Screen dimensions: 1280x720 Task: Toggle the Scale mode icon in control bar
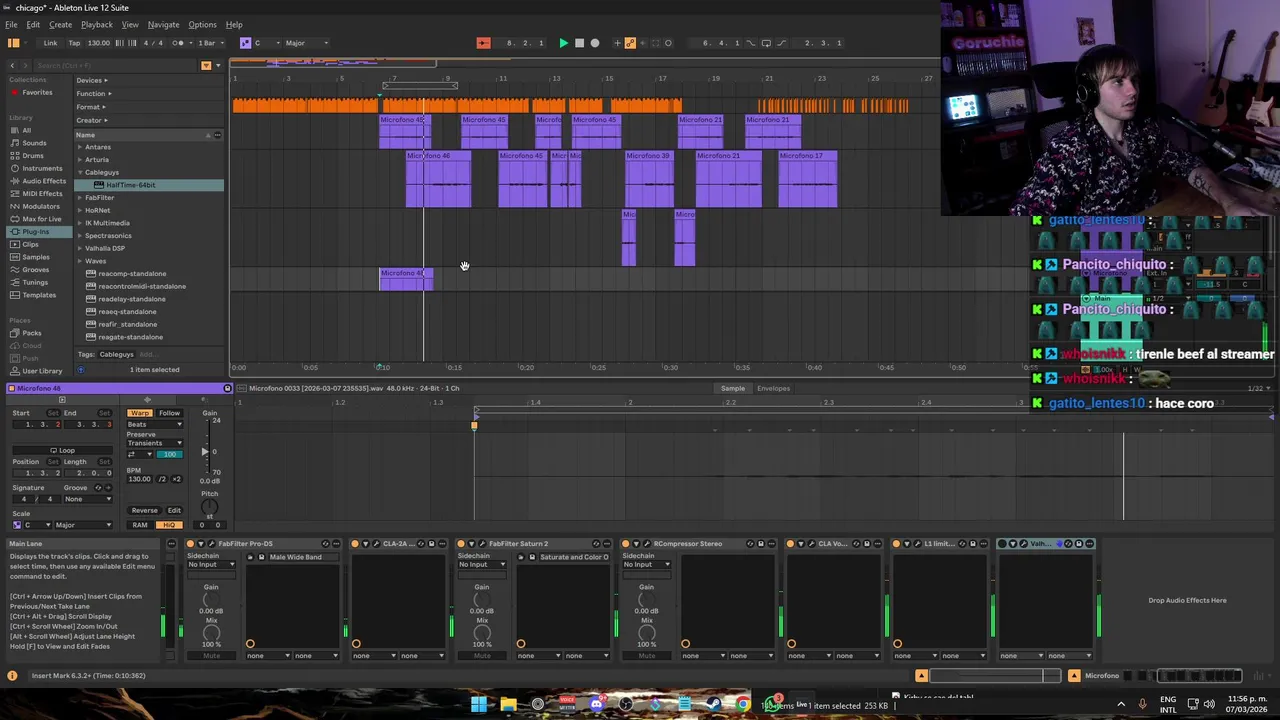click(245, 43)
